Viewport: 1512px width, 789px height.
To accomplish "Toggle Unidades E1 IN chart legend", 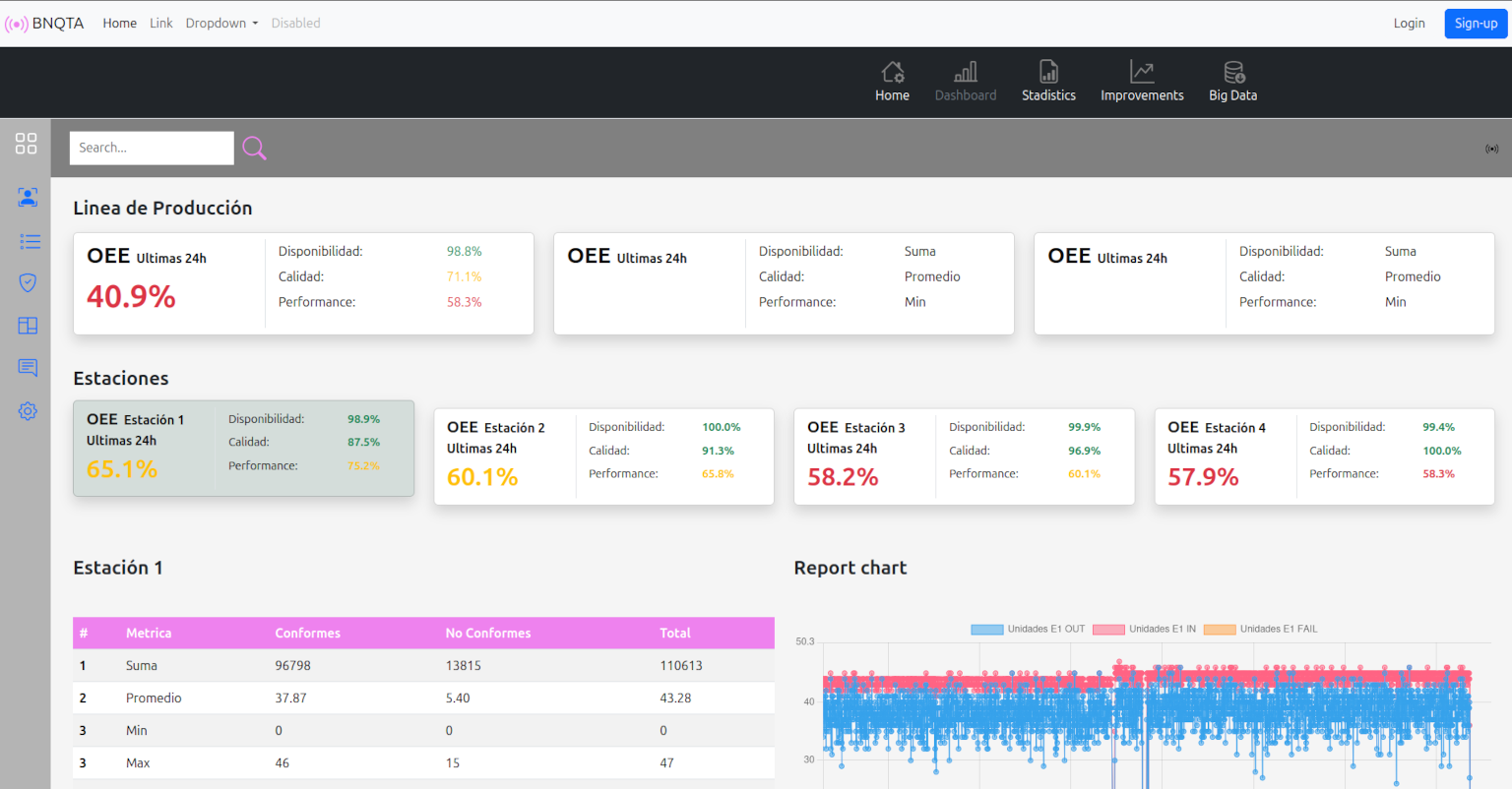I will point(1144,629).
